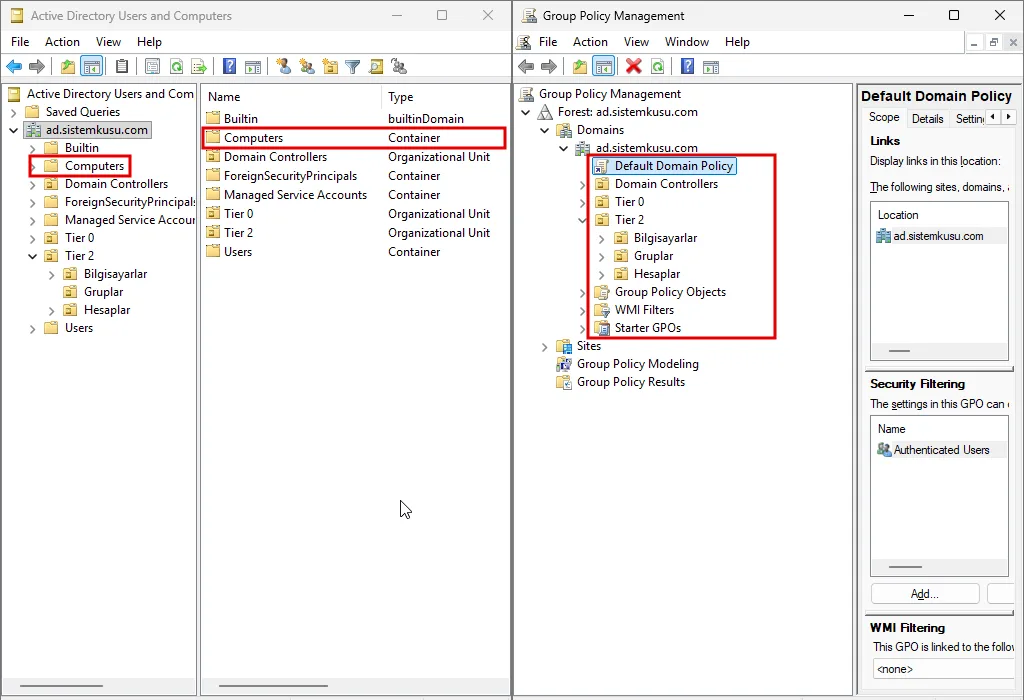Click Up one level icon in Group Policy Management
1024x700 pixels.
coord(580,66)
